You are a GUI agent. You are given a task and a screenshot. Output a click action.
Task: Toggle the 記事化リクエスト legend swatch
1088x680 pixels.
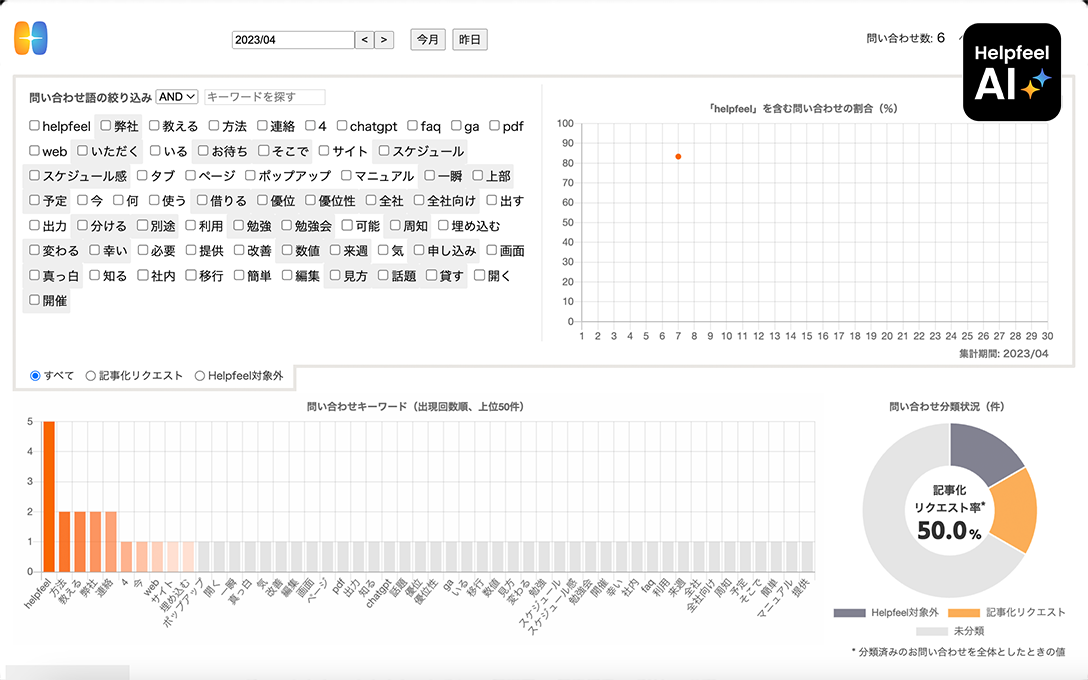tap(964, 613)
